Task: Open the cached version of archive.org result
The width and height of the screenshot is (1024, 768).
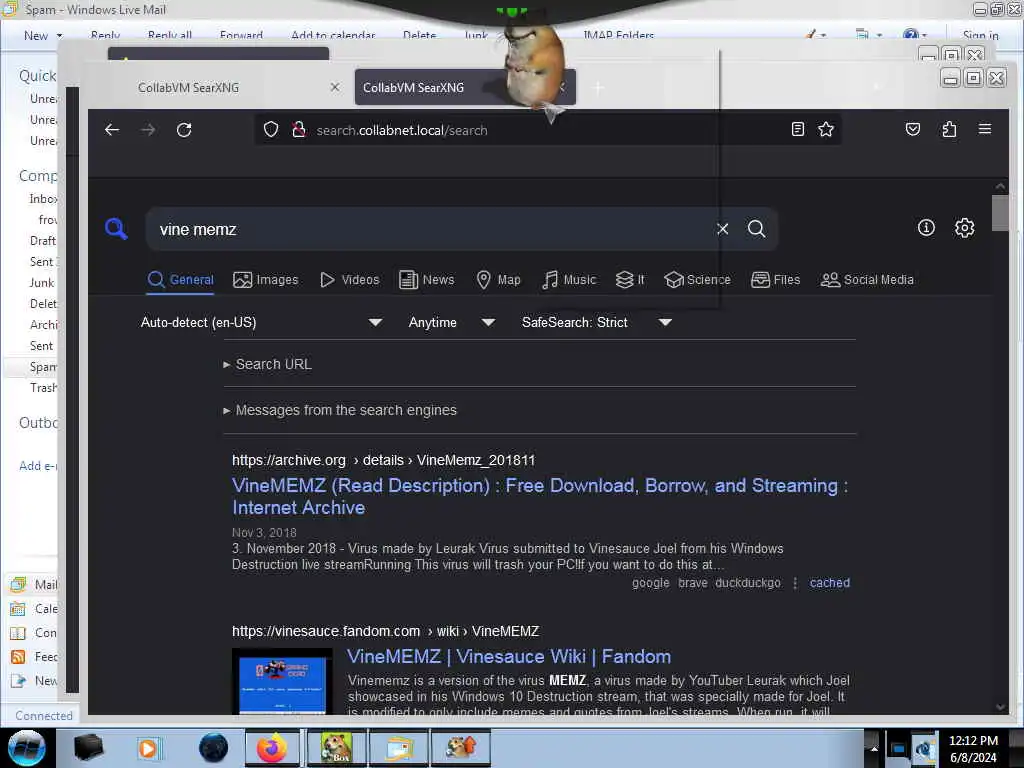Action: [x=829, y=583]
